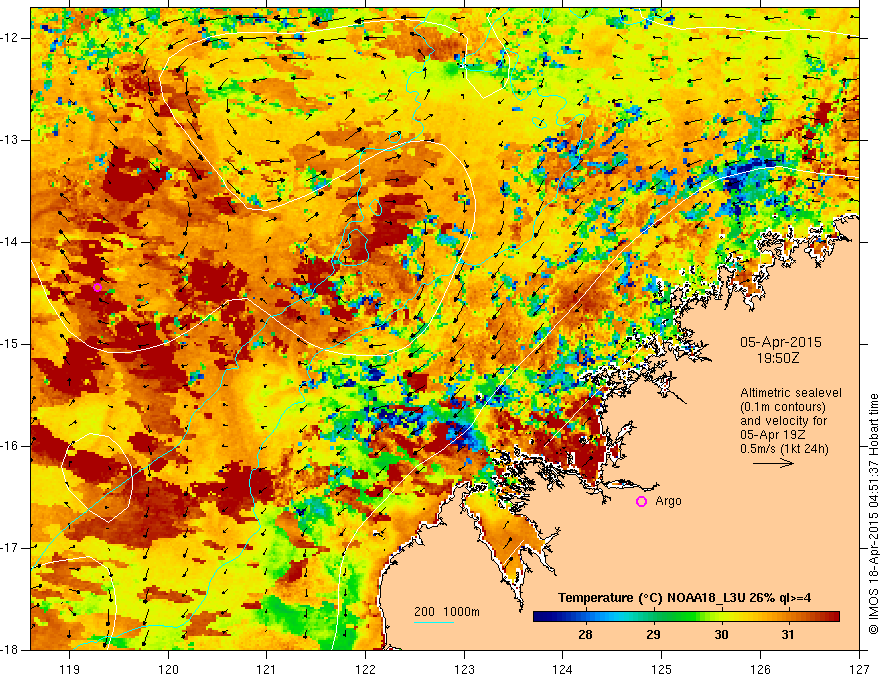Click the magenta Argo legend circle
The height and width of the screenshot is (680, 880).
coord(641,502)
